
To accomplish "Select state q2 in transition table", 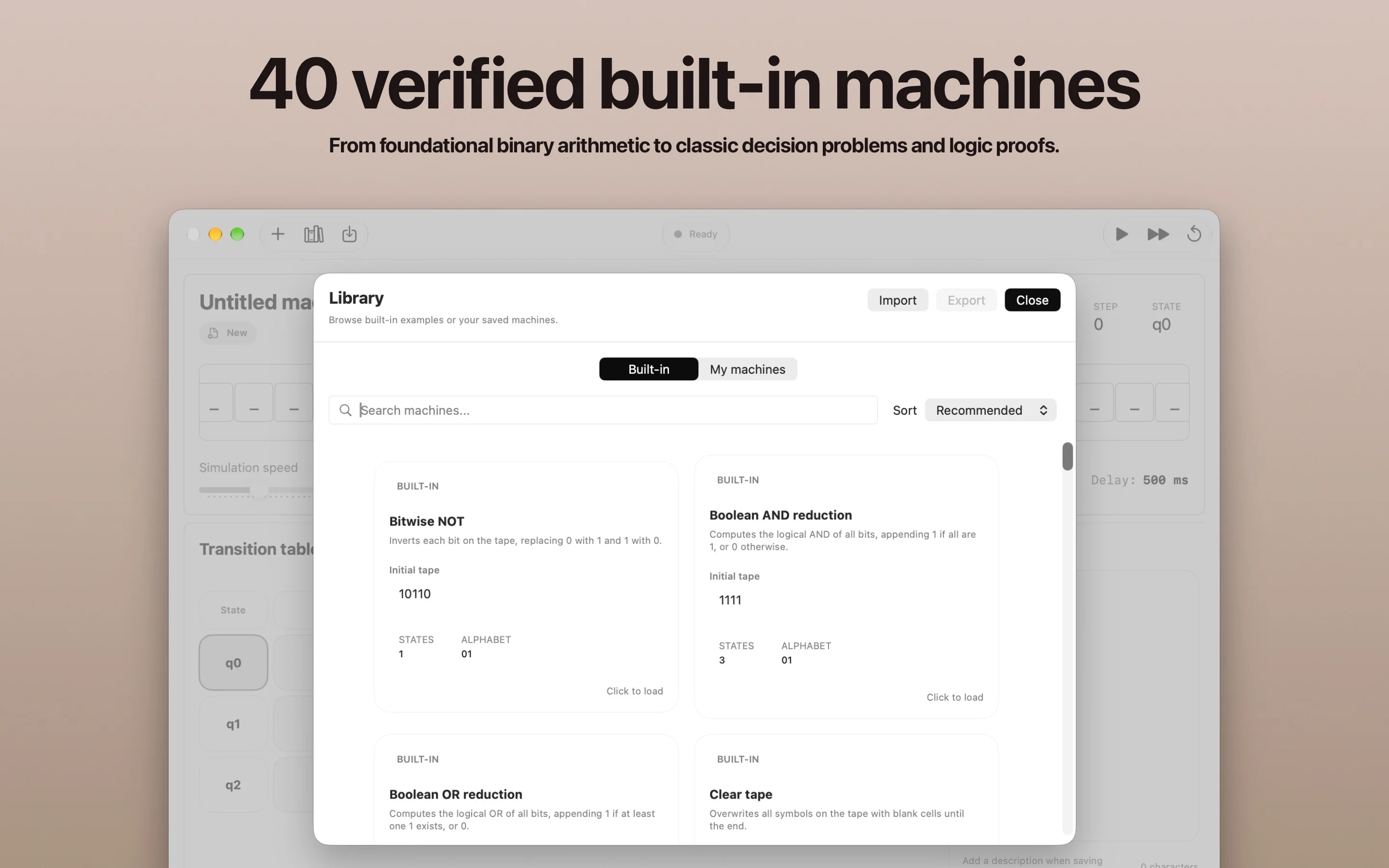I will (233, 785).
